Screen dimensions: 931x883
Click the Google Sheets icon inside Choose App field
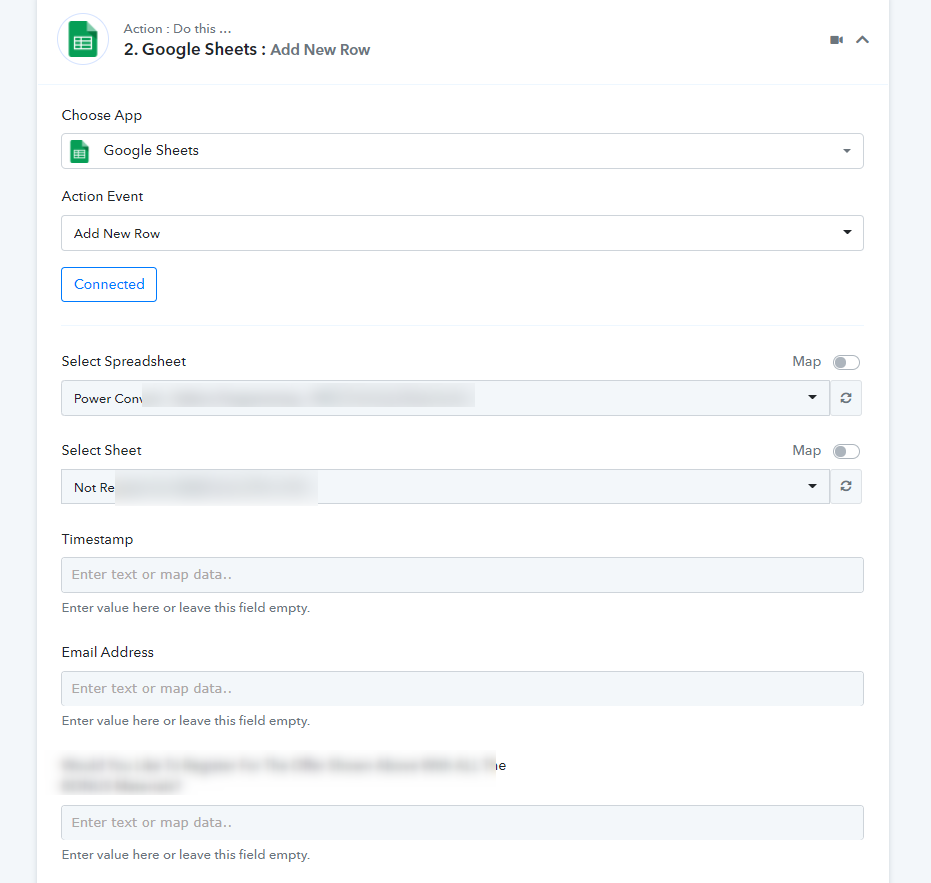pyautogui.click(x=80, y=151)
